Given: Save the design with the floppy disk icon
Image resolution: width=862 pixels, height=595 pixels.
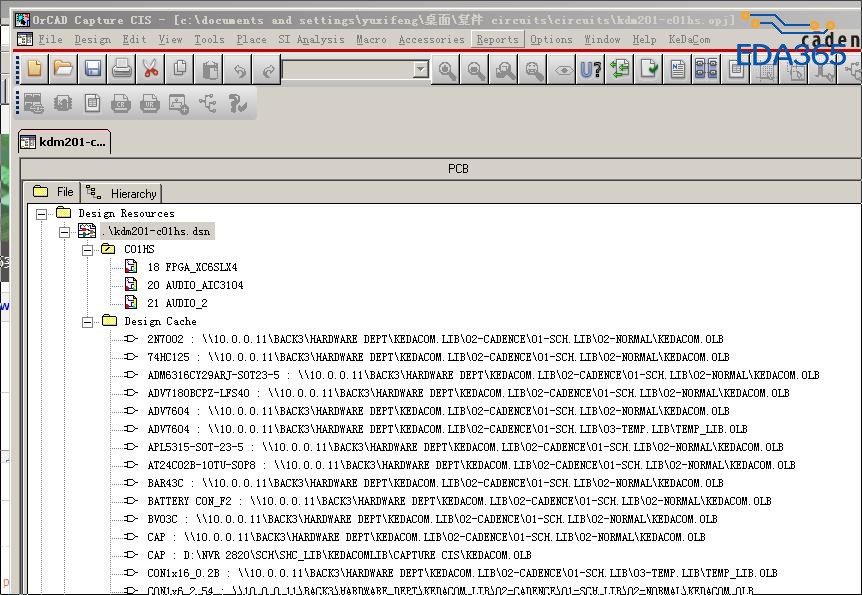Looking at the screenshot, I should point(92,69).
